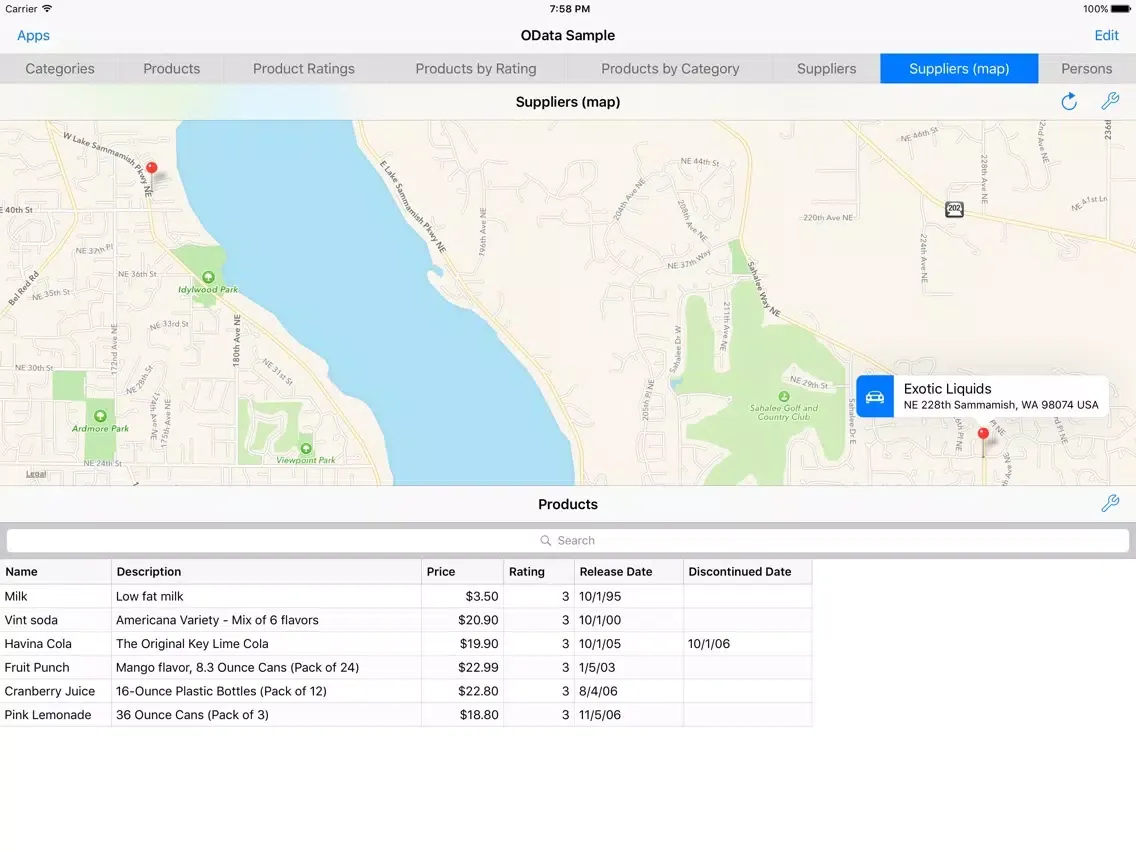Click the 1/5/03 release date cell

click(x=629, y=667)
